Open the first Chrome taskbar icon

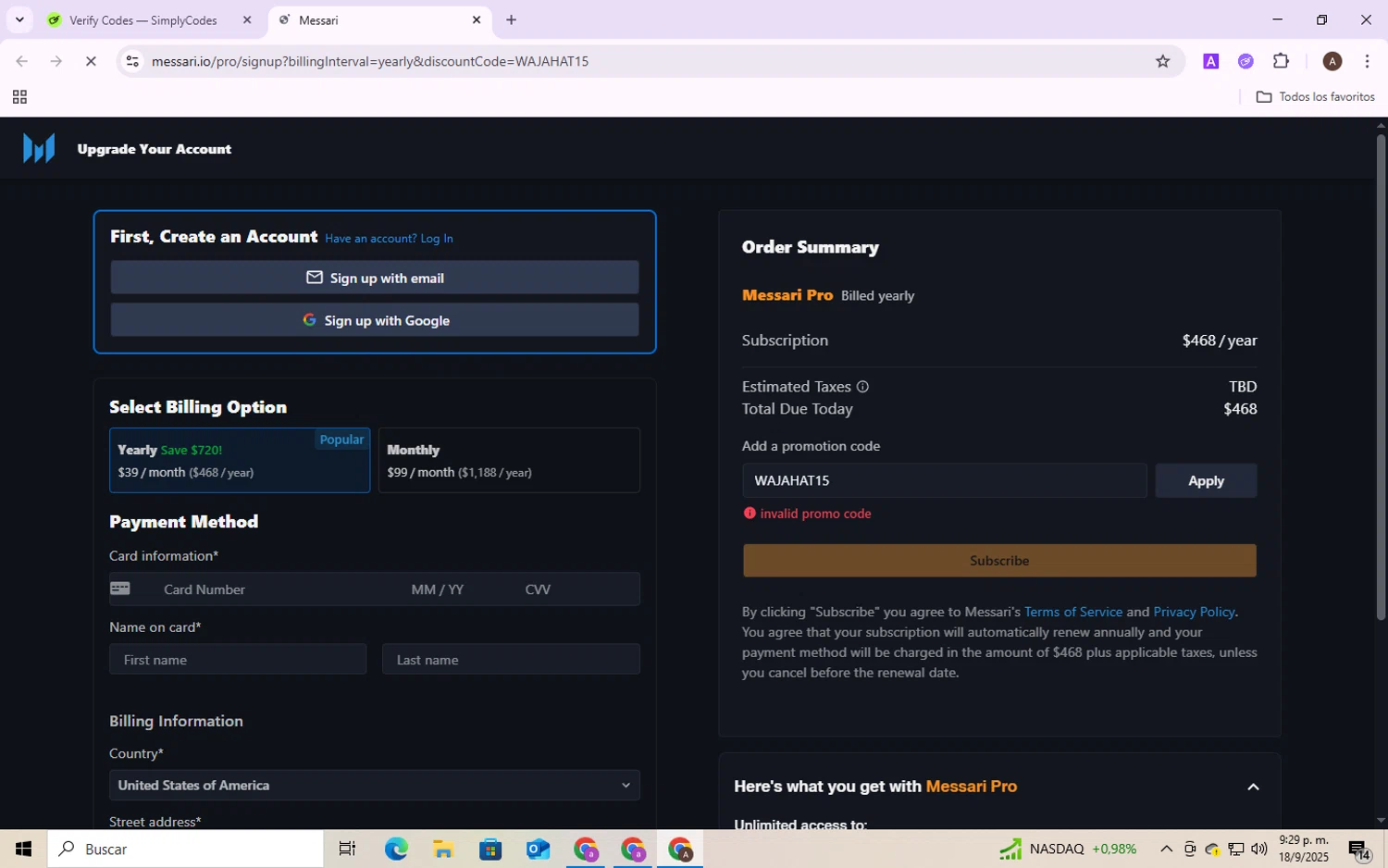click(x=586, y=849)
